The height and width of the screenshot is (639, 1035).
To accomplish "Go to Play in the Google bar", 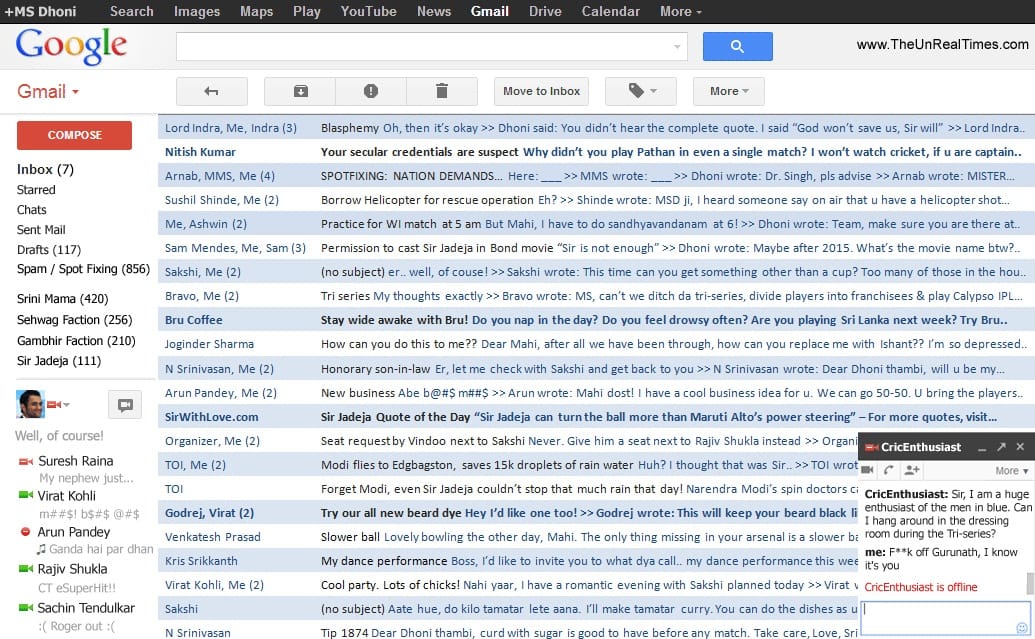I will 306,11.
